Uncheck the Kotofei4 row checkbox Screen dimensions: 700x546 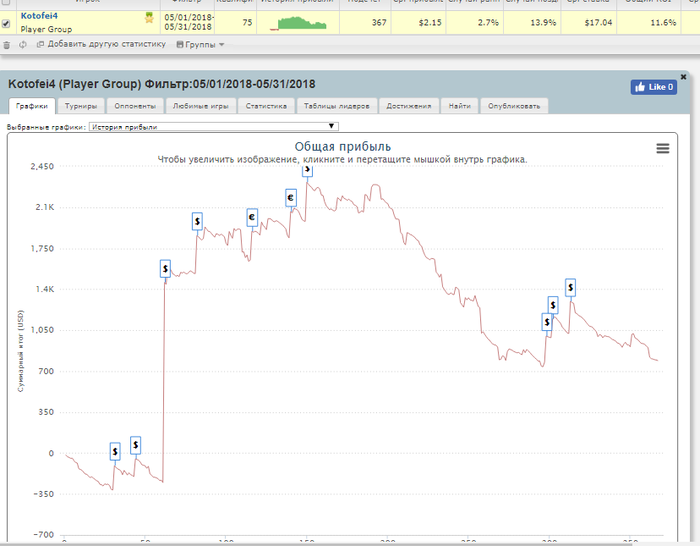pos(6,24)
